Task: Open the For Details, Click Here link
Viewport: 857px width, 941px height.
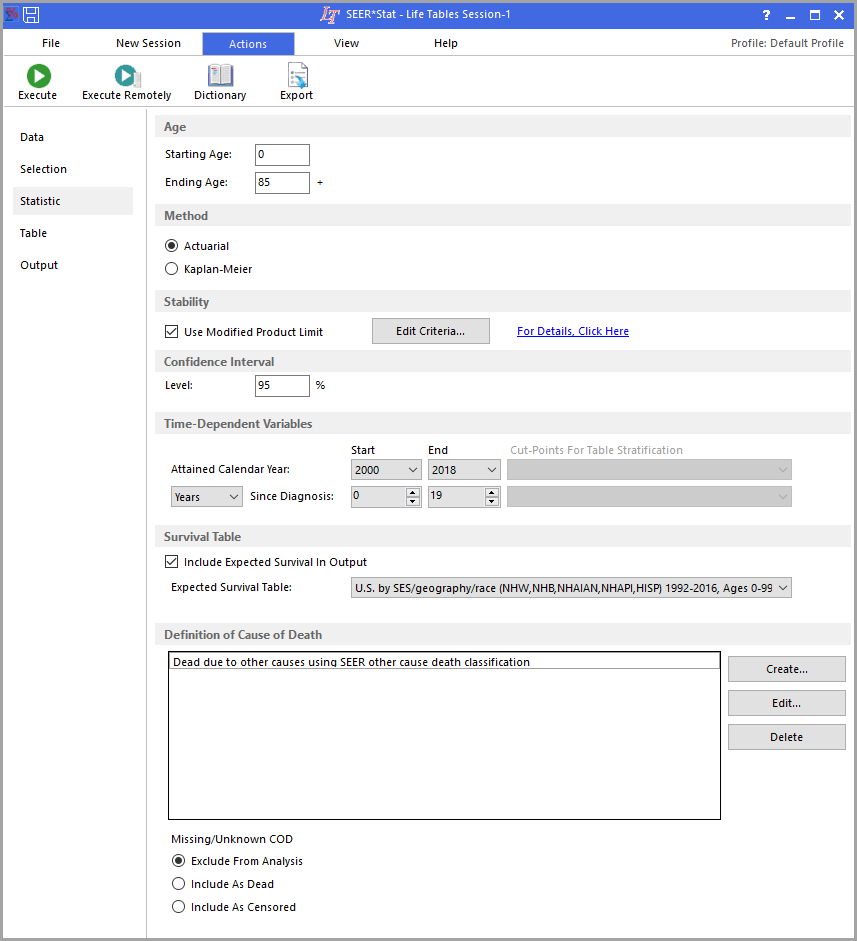Action: click(572, 330)
